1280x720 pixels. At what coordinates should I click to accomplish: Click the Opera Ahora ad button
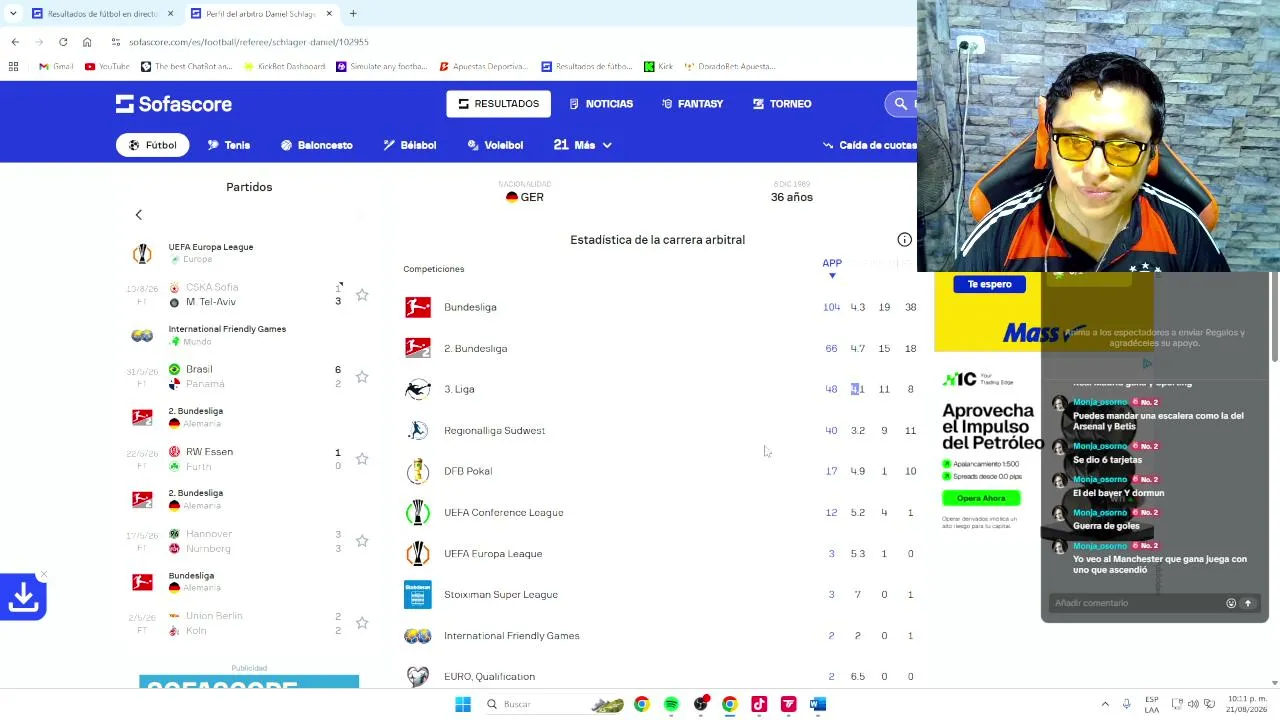click(x=981, y=498)
